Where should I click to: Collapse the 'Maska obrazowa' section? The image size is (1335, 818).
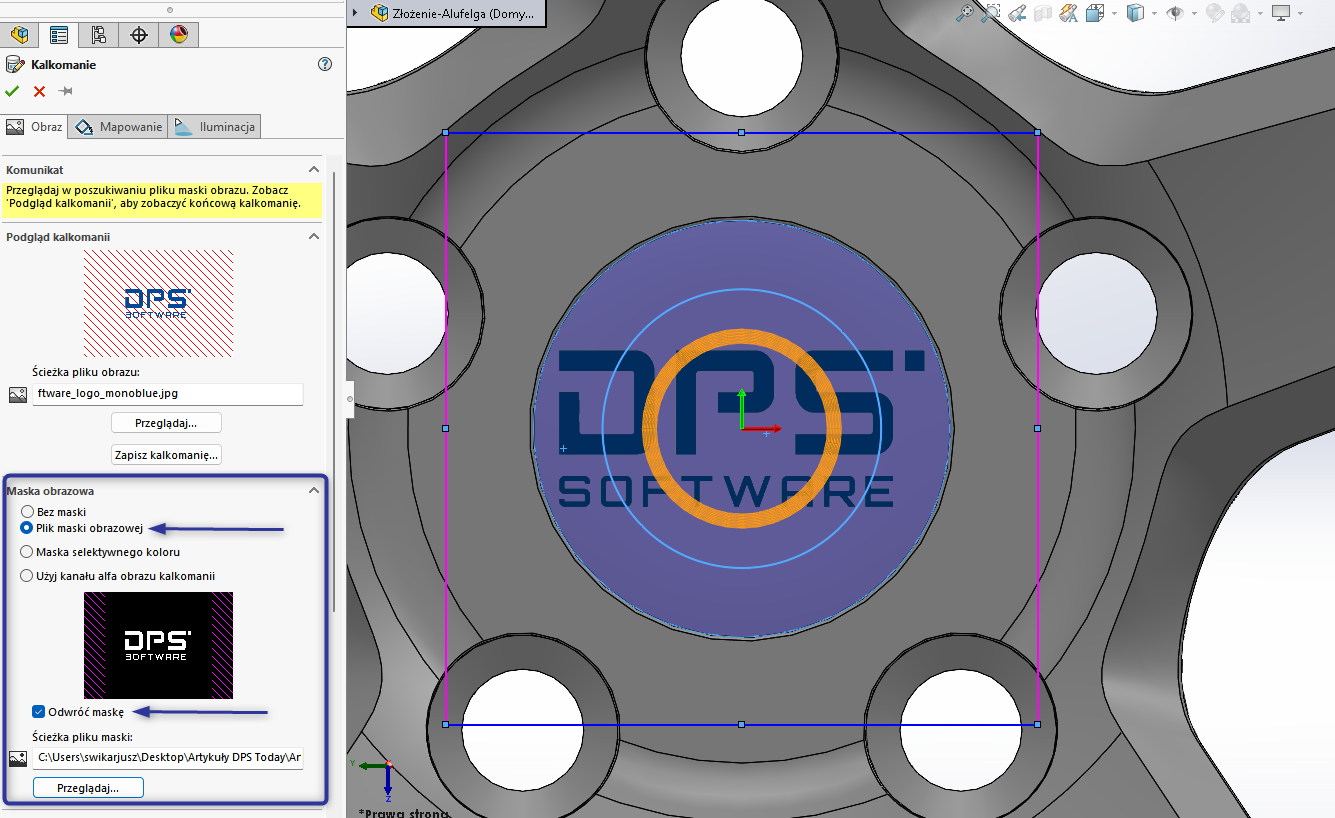313,491
